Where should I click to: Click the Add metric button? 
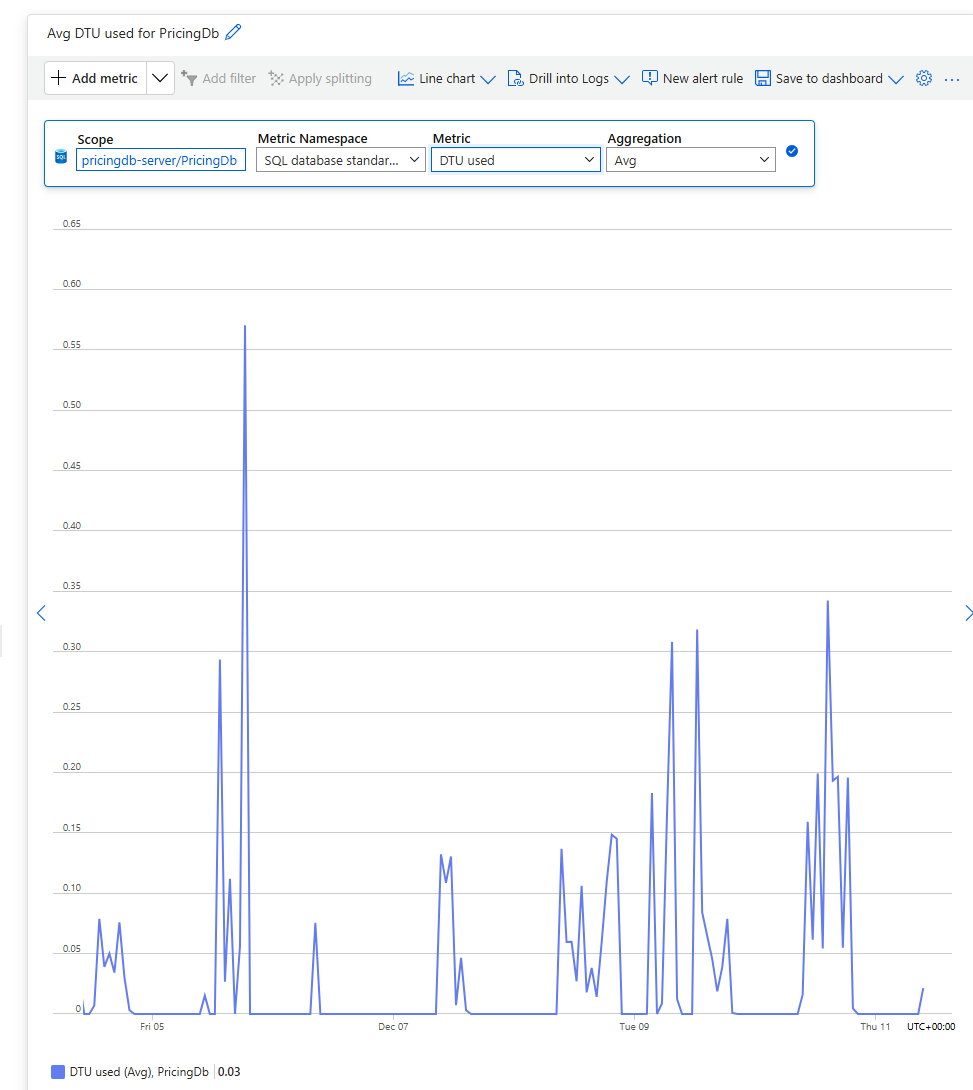pyautogui.click(x=95, y=78)
